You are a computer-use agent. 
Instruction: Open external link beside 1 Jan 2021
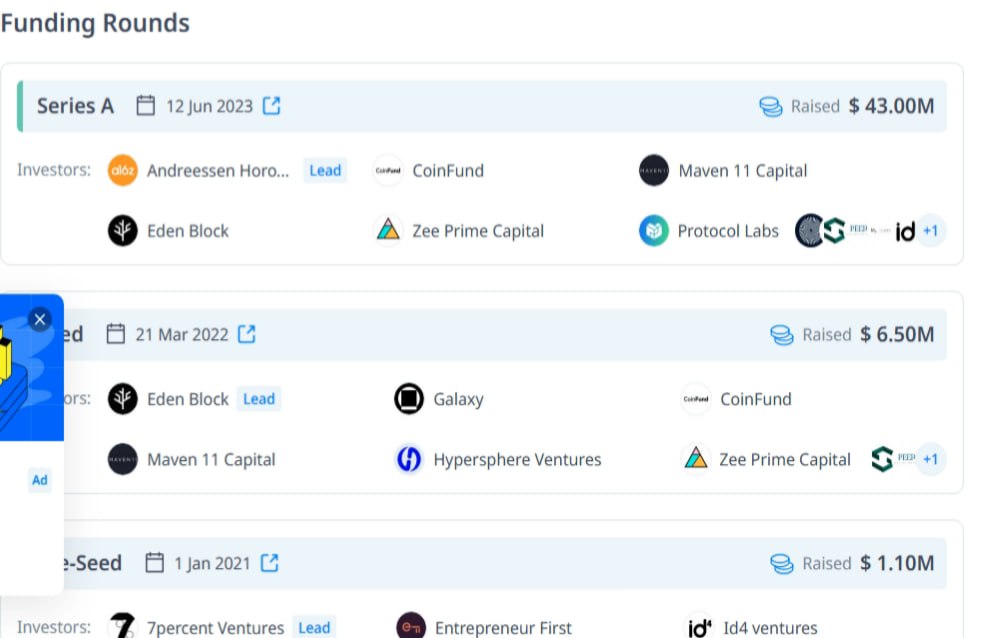pos(270,563)
